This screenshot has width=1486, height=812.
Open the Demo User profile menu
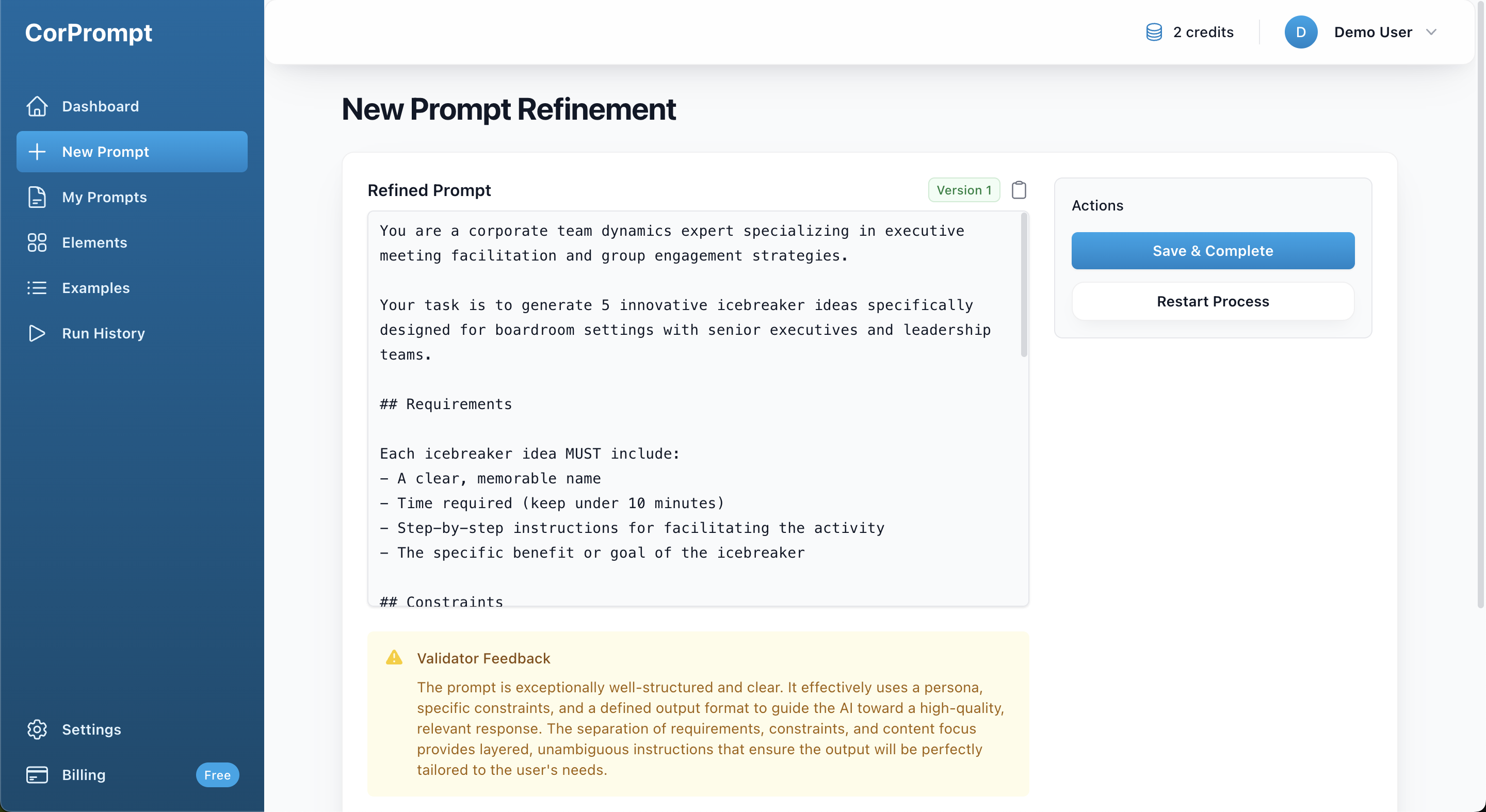(x=1372, y=33)
